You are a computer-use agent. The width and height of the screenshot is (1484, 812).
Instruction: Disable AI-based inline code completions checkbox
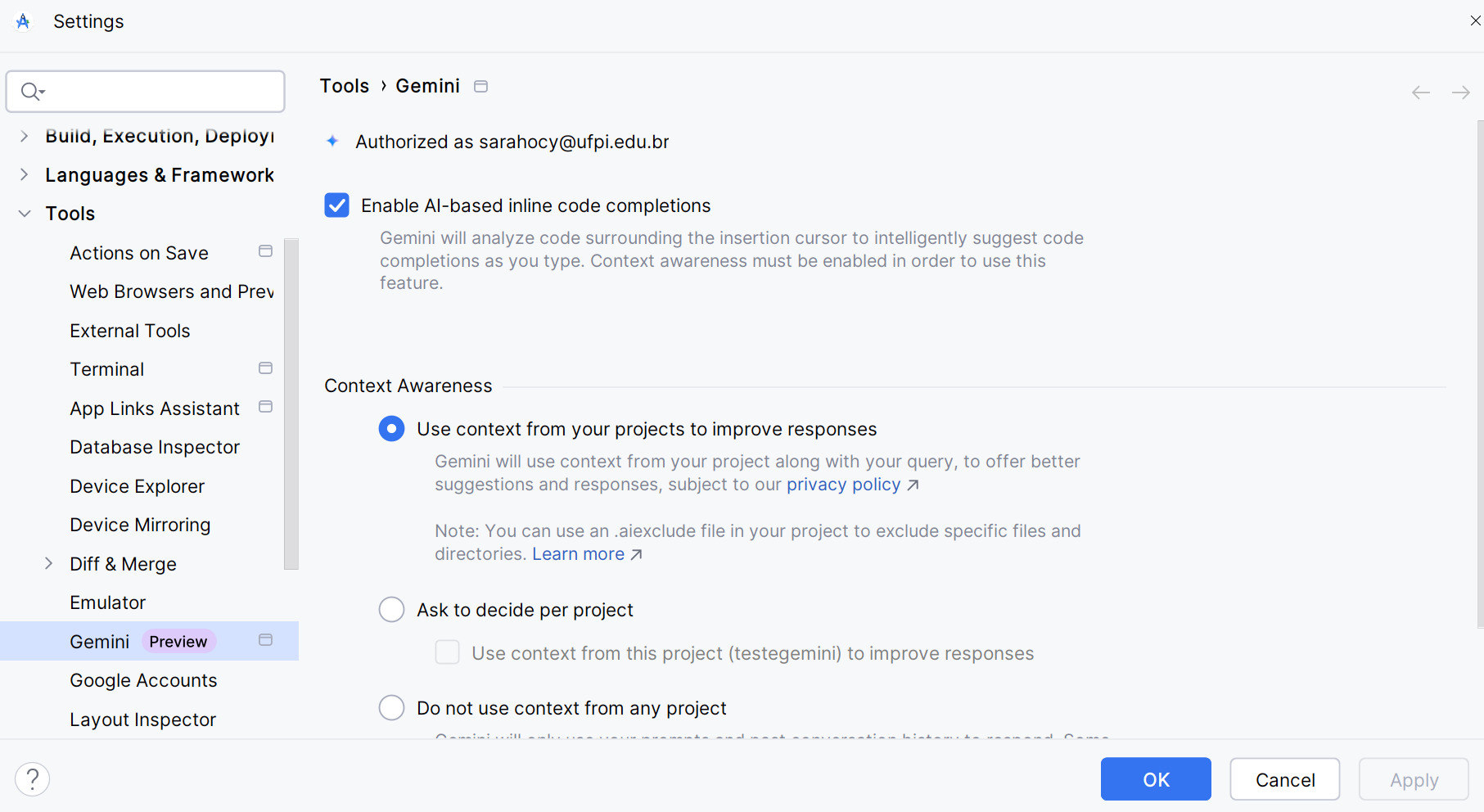click(336, 205)
